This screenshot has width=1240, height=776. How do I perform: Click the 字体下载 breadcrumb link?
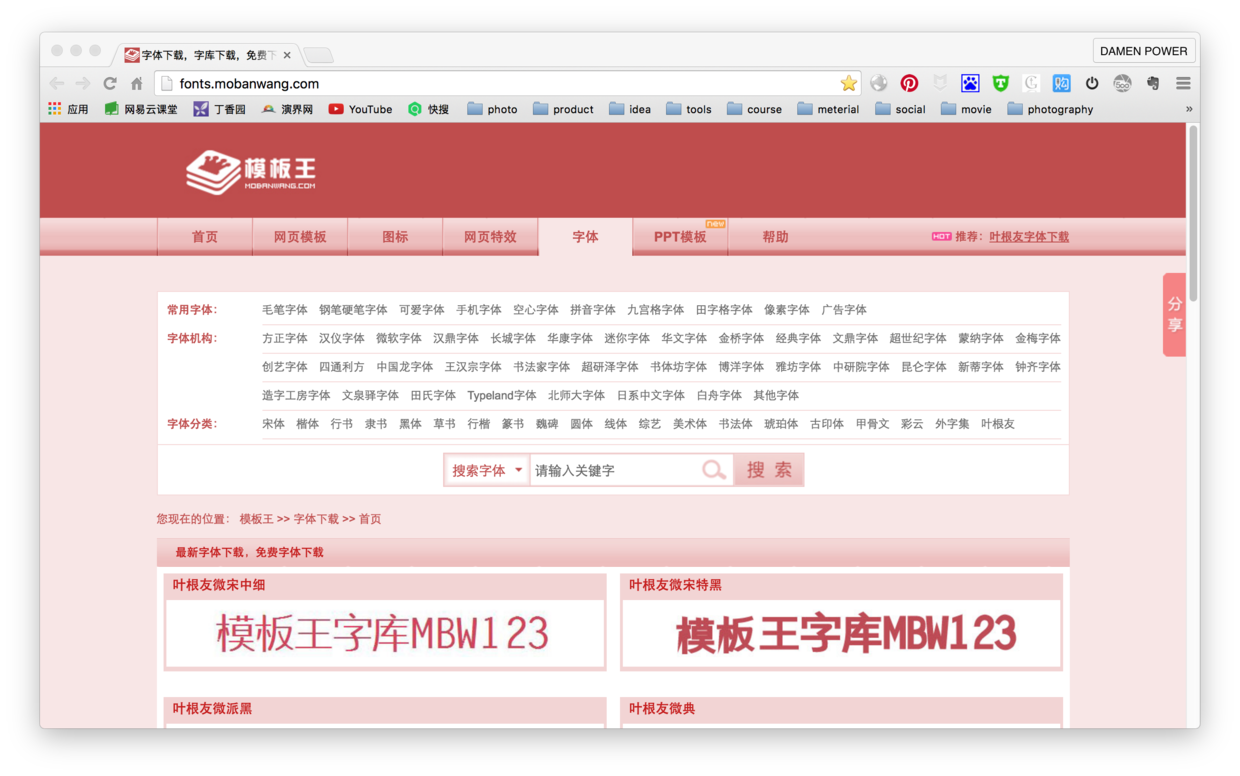point(316,519)
